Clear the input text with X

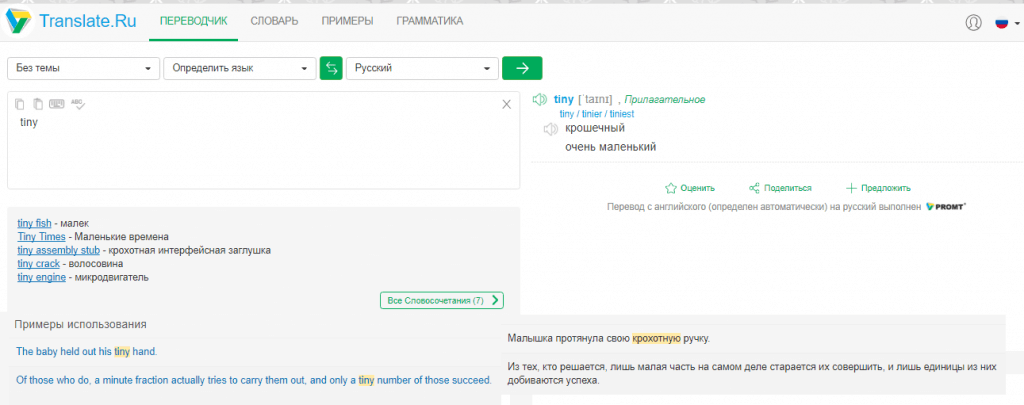point(506,105)
